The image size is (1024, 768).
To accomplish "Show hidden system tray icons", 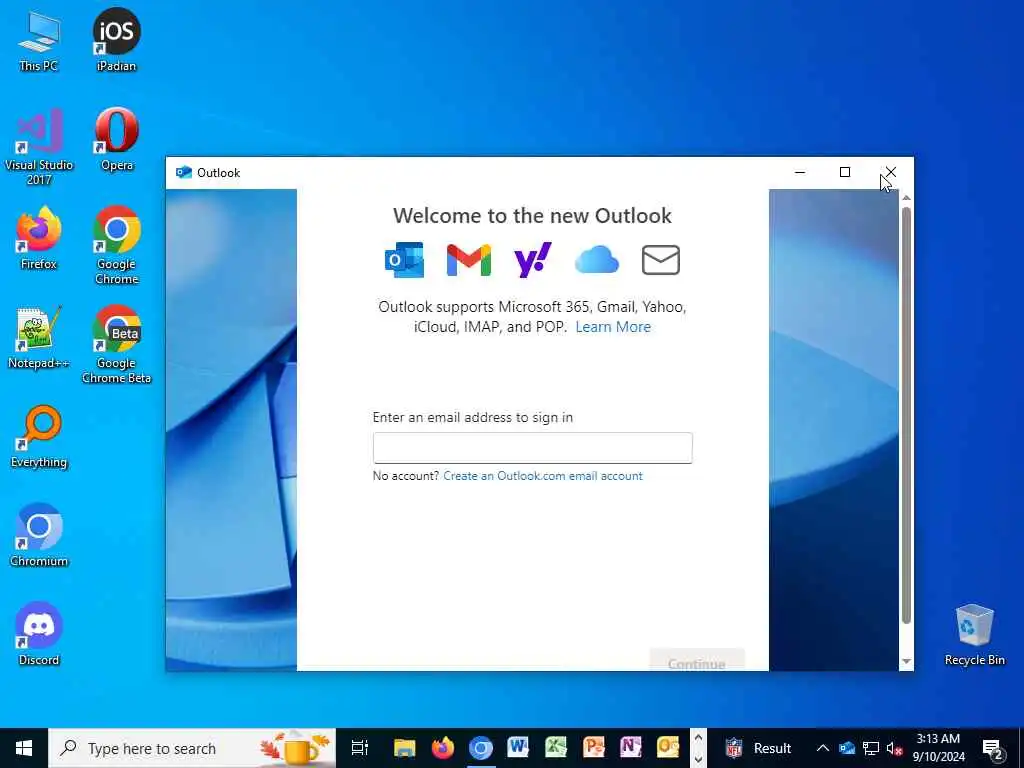I will coord(823,748).
